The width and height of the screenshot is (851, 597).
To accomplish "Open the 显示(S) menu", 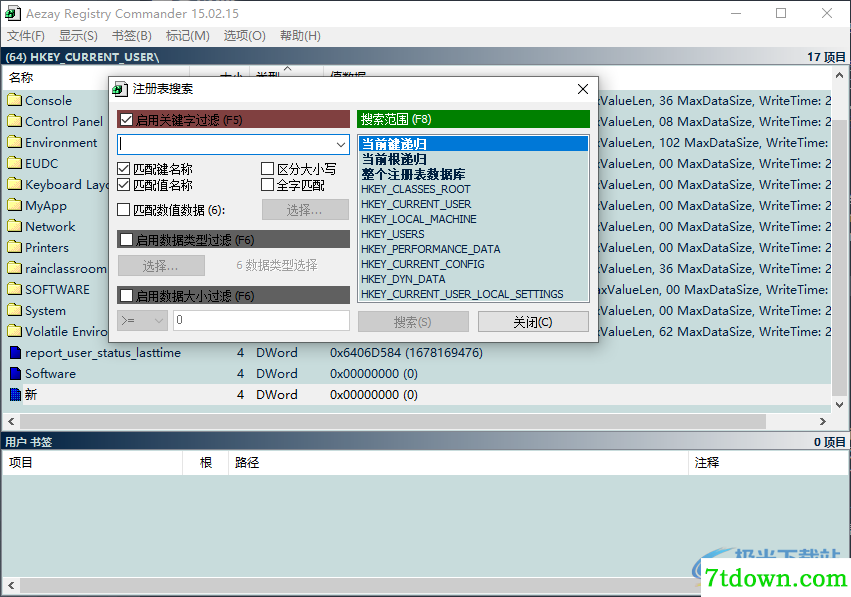I will click(78, 36).
